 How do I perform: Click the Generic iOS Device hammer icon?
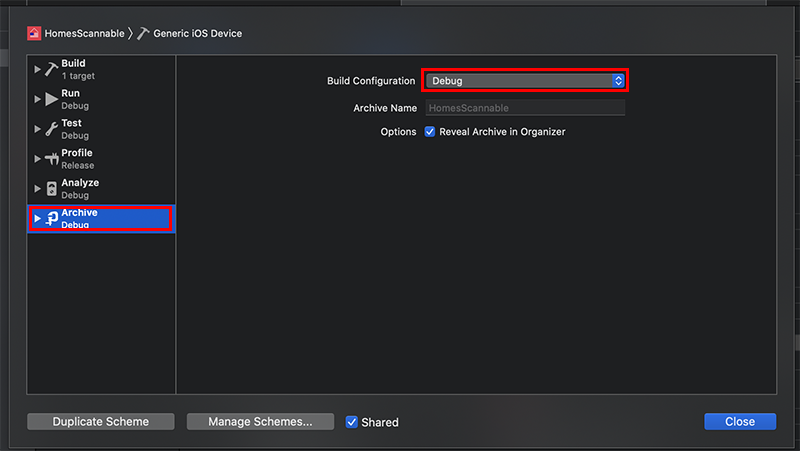pos(143,33)
